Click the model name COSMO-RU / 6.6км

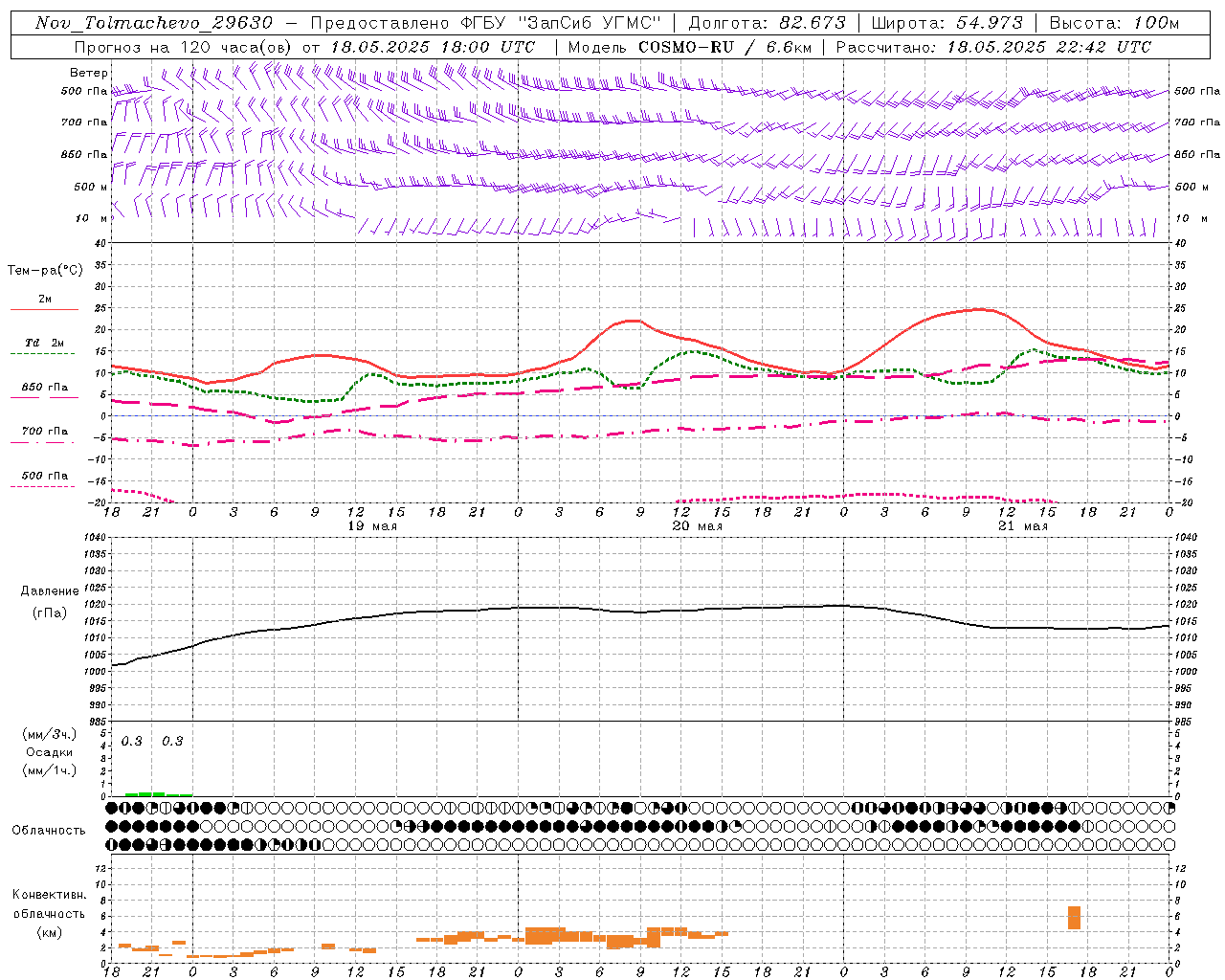tap(725, 47)
